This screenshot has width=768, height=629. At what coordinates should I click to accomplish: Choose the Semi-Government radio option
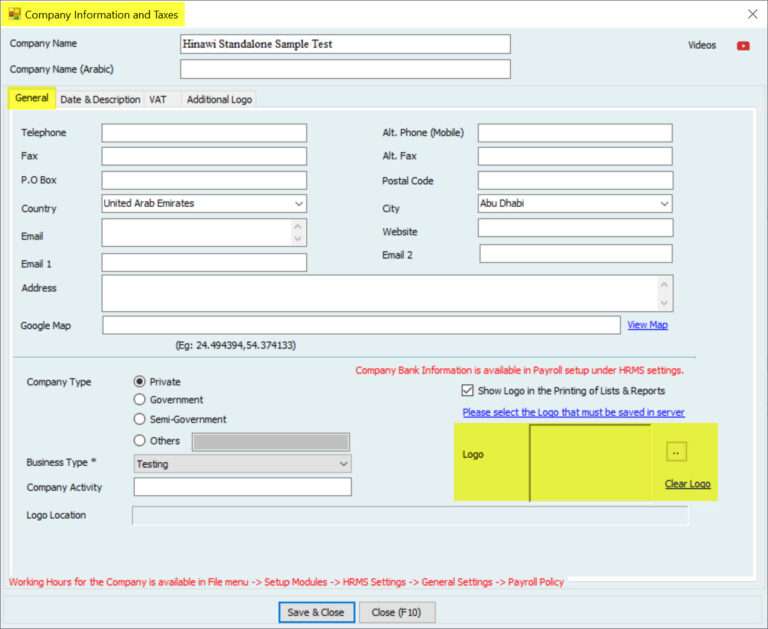click(140, 420)
